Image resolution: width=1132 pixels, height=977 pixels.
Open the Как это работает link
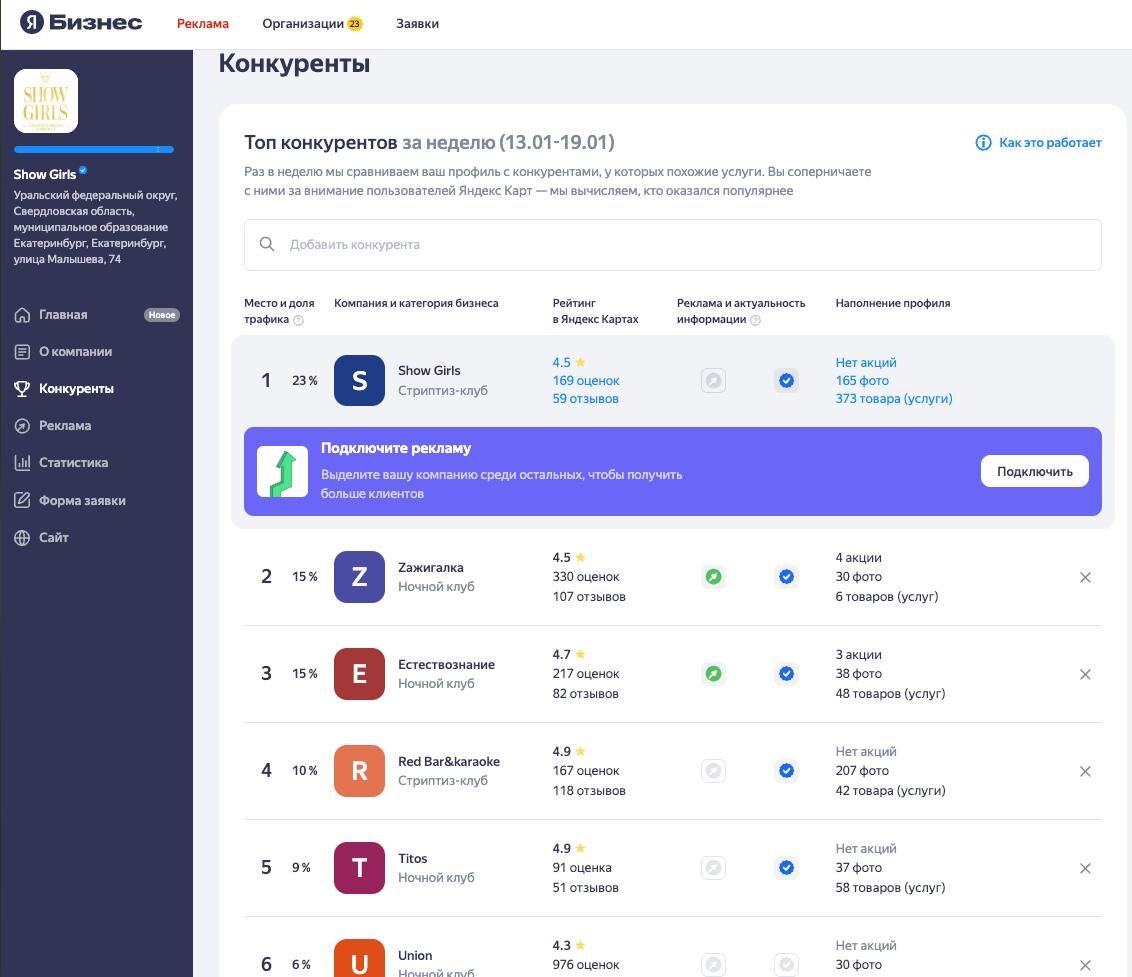click(x=1050, y=142)
